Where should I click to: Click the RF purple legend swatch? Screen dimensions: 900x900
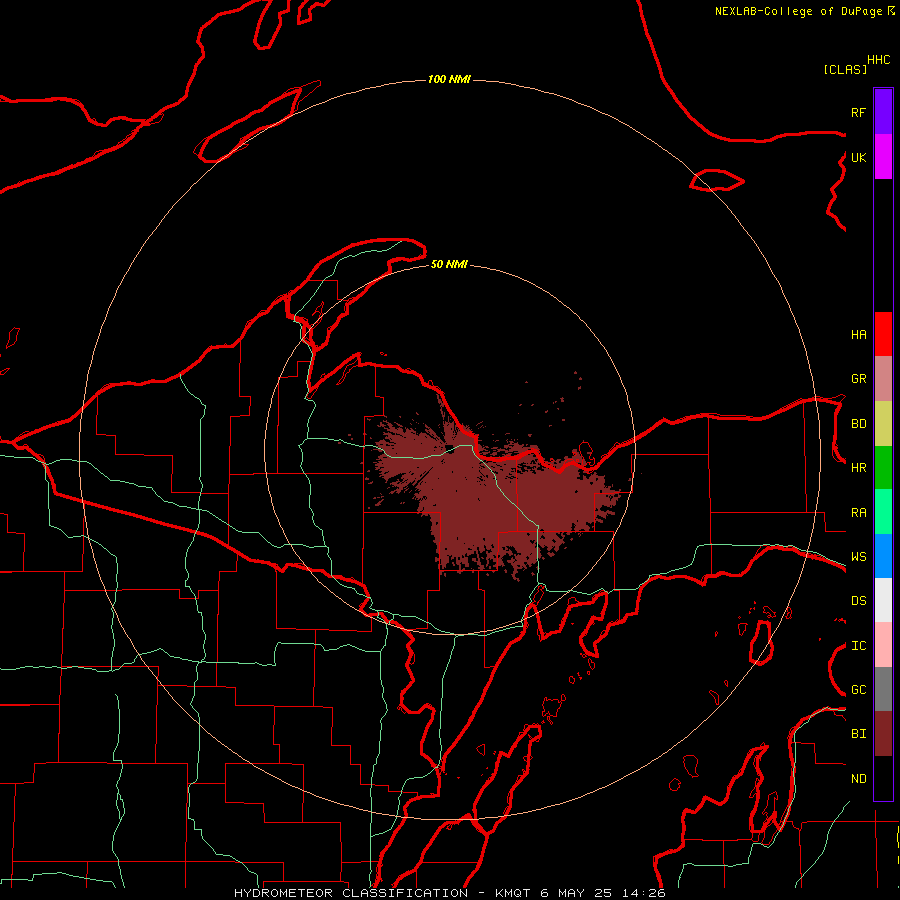tap(883, 112)
